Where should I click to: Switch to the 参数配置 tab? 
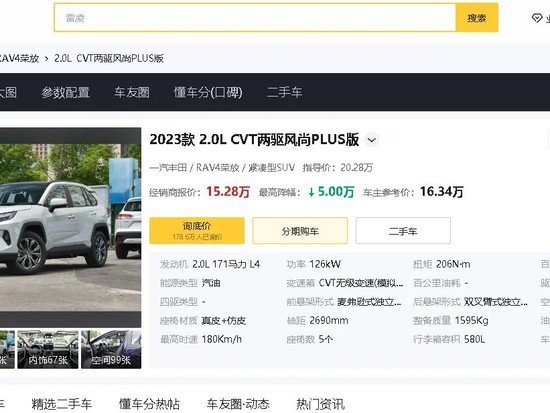[66, 92]
